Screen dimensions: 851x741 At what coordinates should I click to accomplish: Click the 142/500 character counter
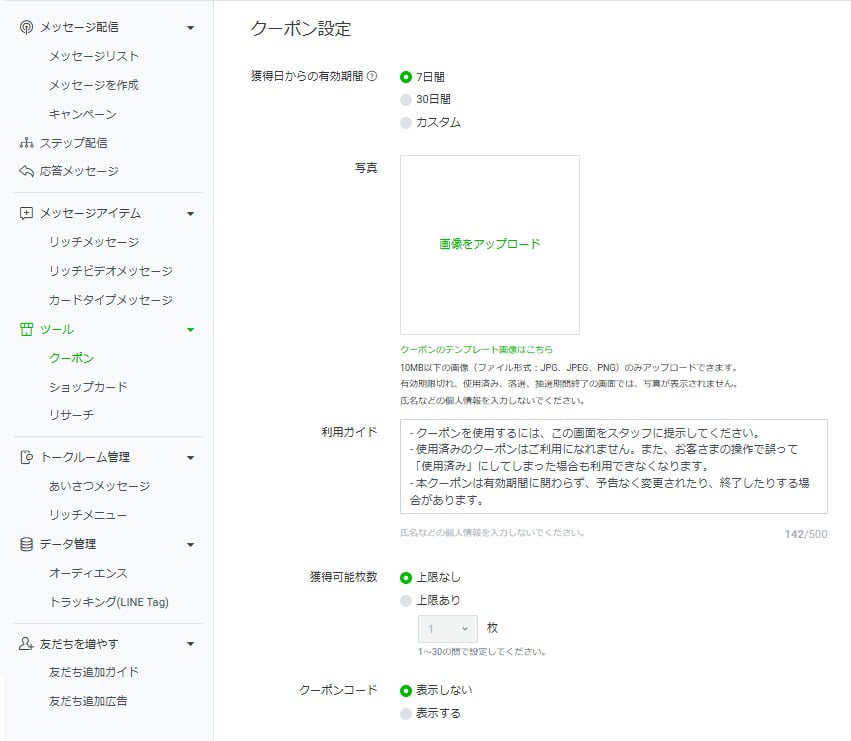coord(805,534)
